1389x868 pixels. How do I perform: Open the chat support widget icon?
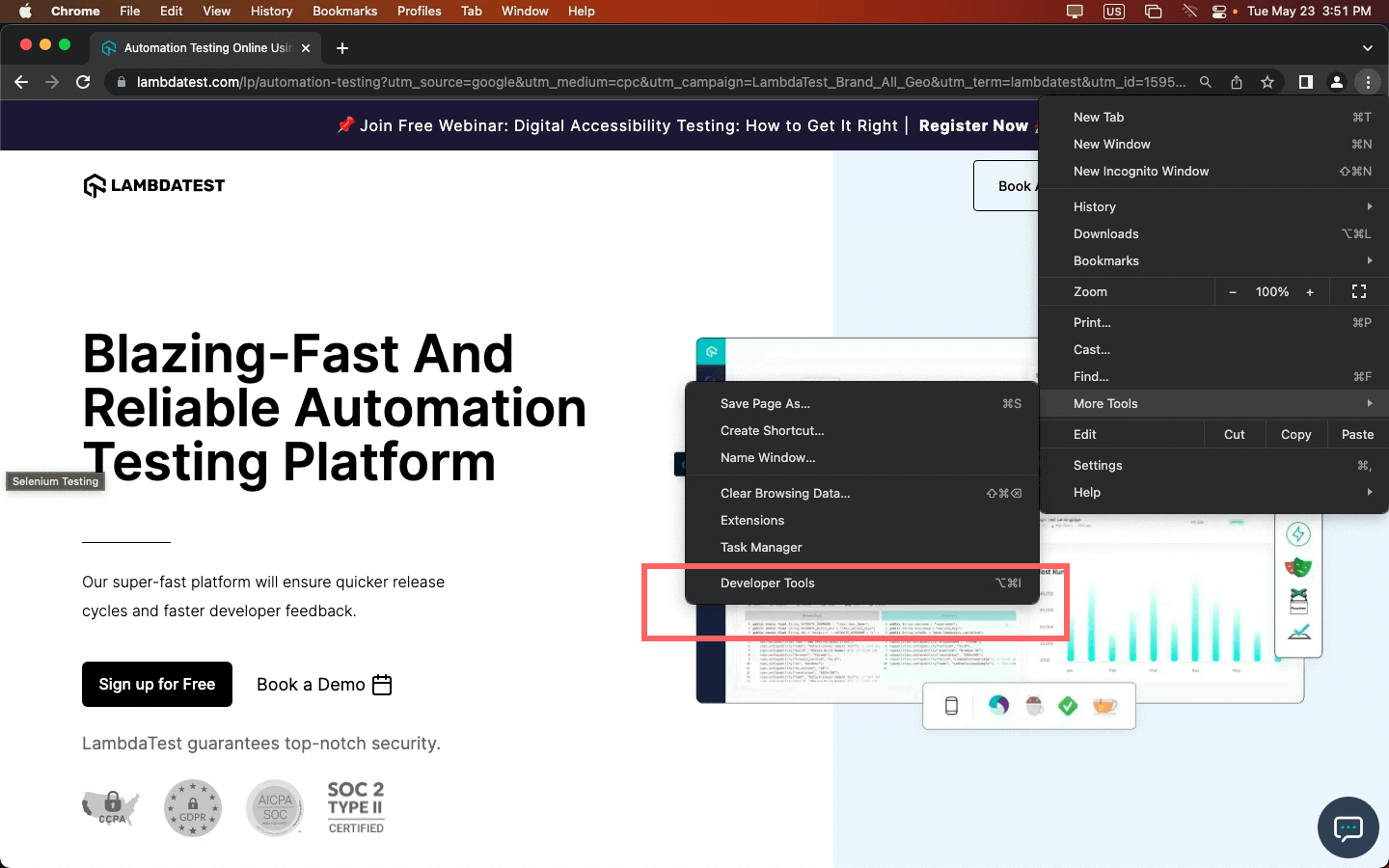[1348, 827]
